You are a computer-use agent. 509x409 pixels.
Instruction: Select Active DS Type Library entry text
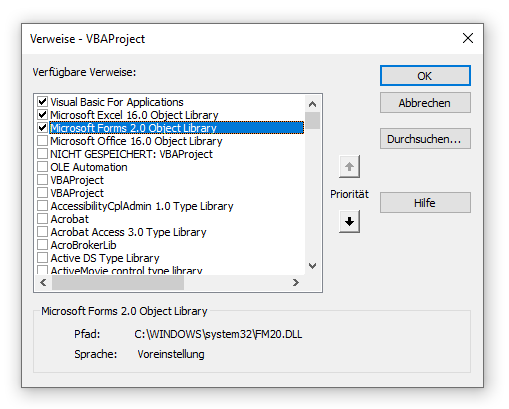coord(105,258)
